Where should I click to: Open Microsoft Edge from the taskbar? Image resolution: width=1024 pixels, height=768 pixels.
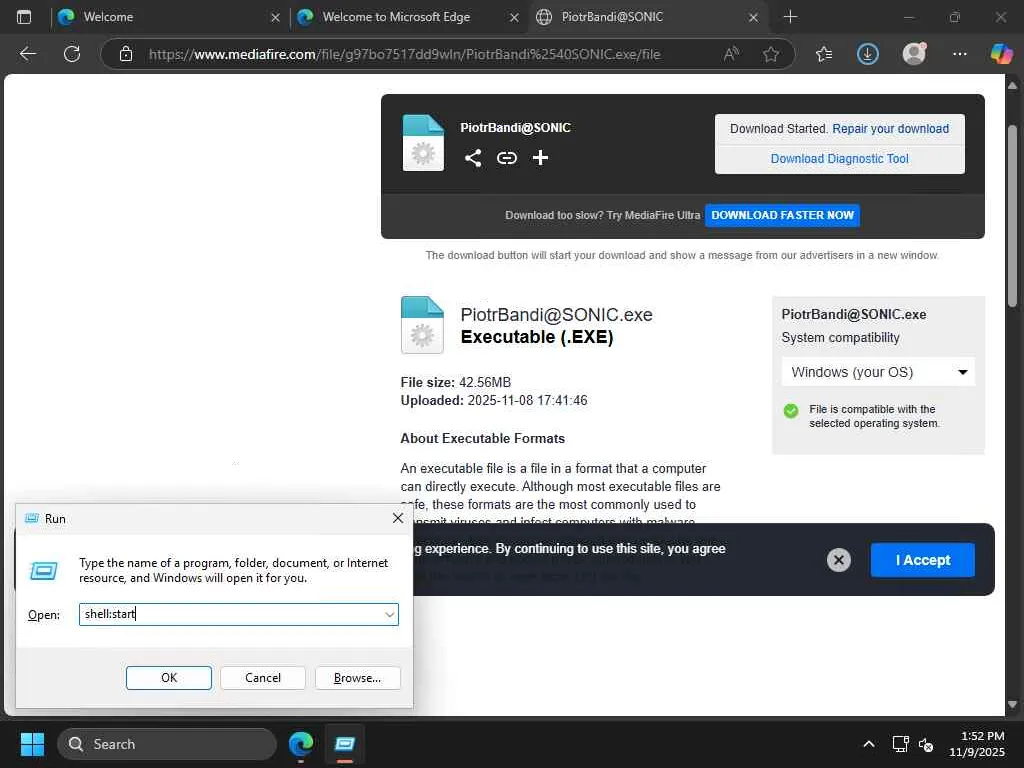point(301,744)
